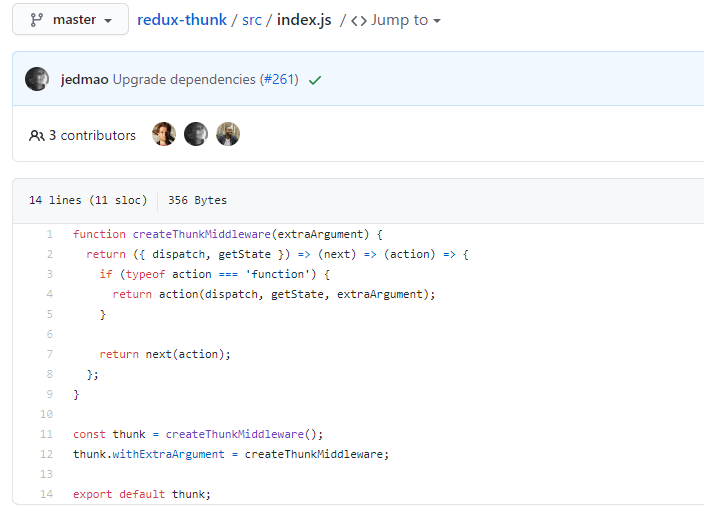Click the typeof keyword on line 3
This screenshot has width=704, height=517.
coord(145,274)
